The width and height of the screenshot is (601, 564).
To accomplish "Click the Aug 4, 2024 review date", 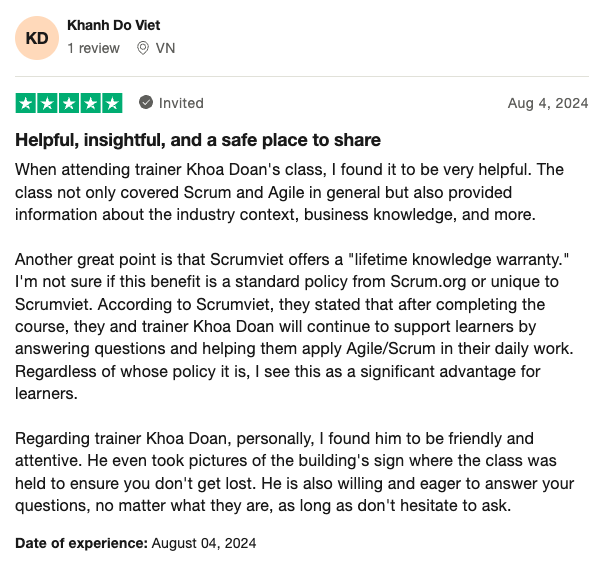I will point(548,103).
